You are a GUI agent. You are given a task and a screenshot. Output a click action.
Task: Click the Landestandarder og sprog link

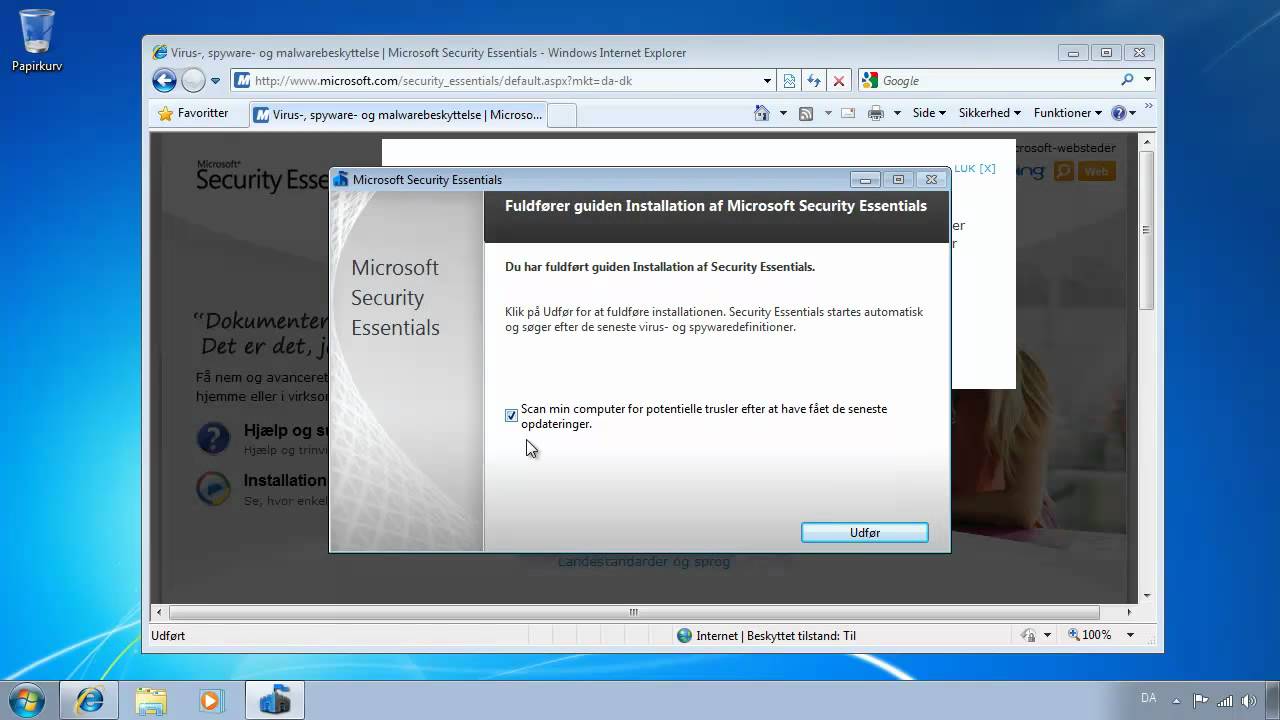pyautogui.click(x=643, y=561)
